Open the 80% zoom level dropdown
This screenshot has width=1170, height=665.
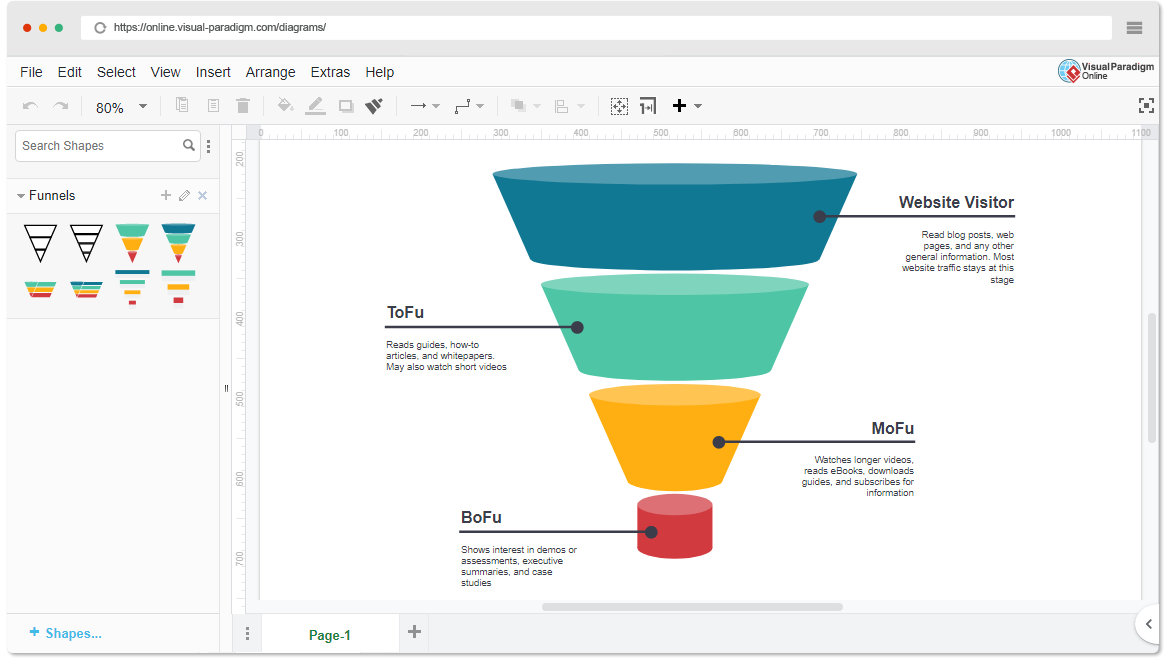coord(142,107)
